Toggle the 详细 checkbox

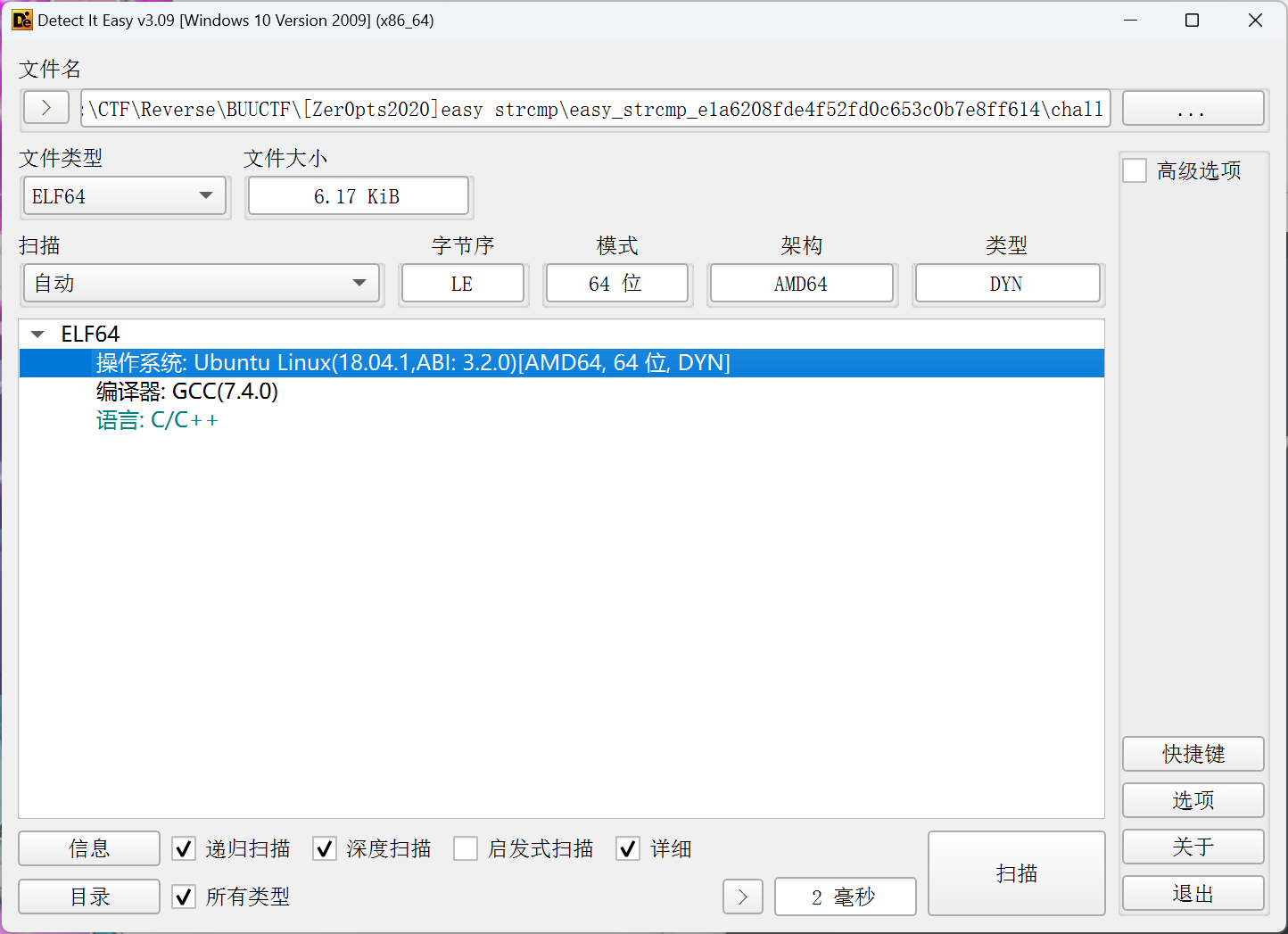coord(628,848)
